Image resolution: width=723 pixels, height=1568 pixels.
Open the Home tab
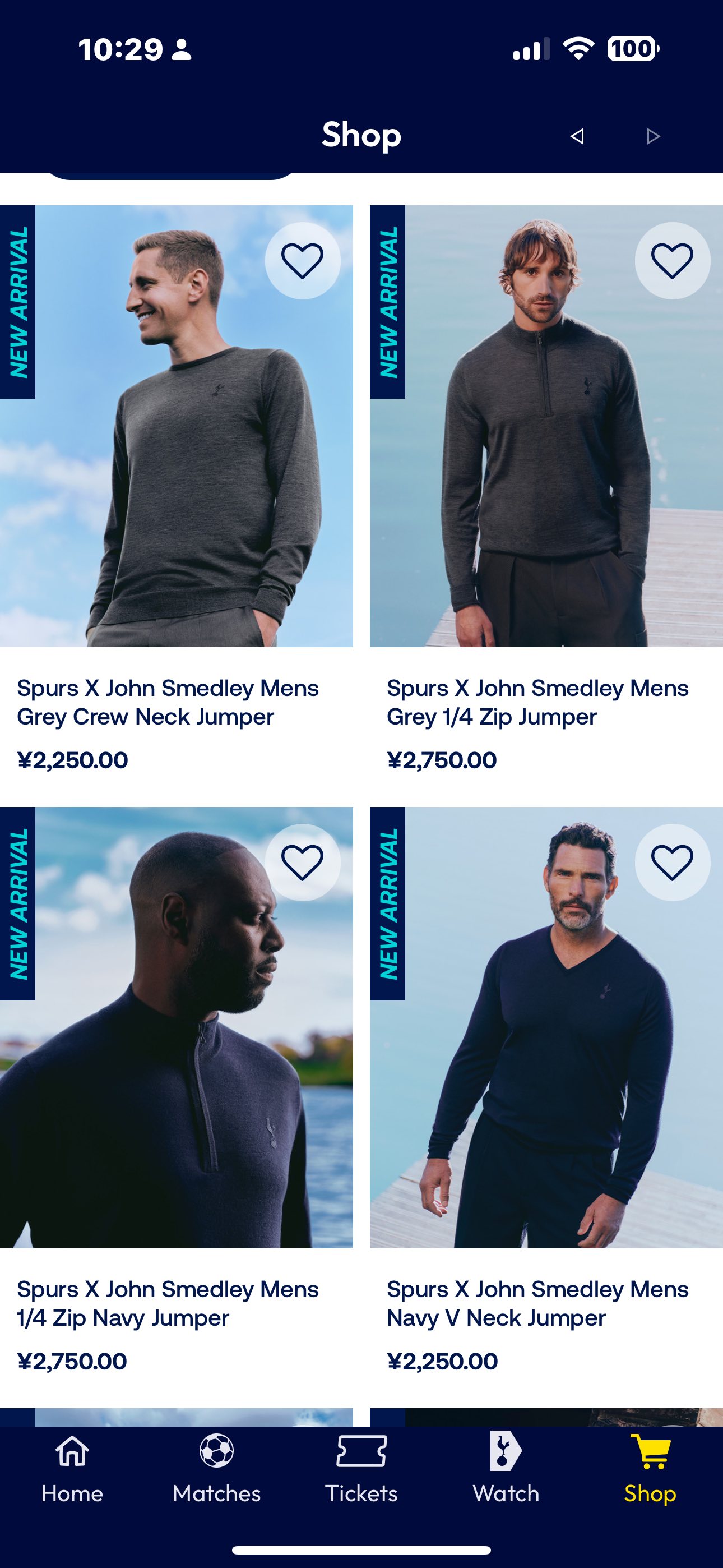click(x=72, y=1469)
